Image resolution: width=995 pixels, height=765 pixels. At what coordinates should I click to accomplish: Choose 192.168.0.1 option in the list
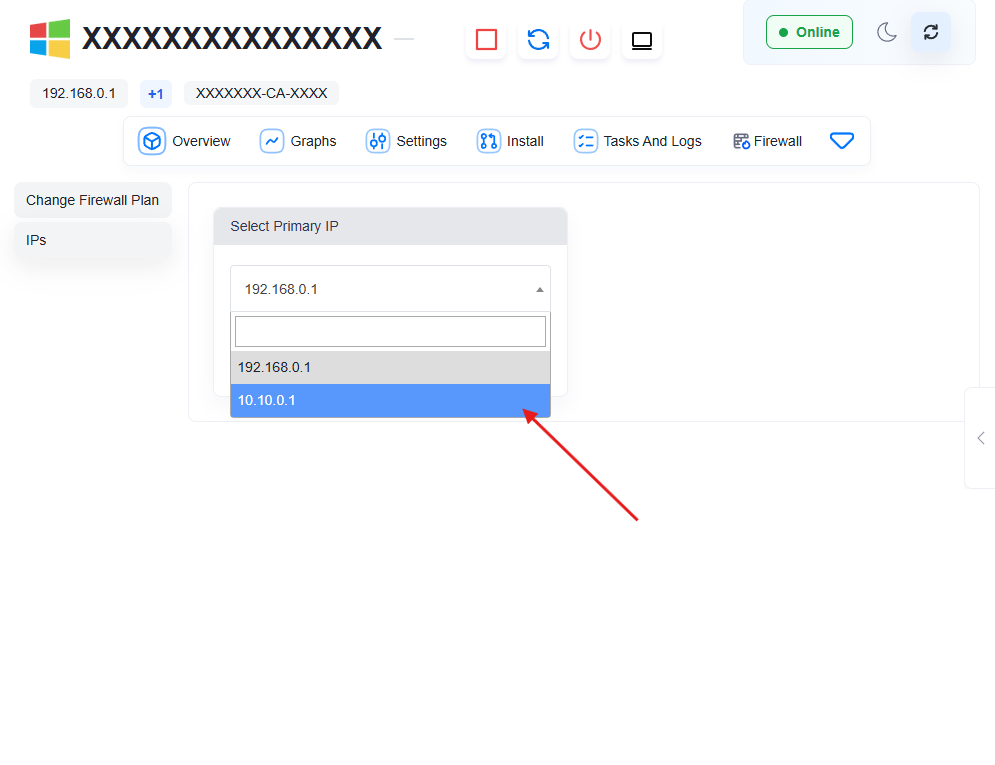(x=390, y=367)
